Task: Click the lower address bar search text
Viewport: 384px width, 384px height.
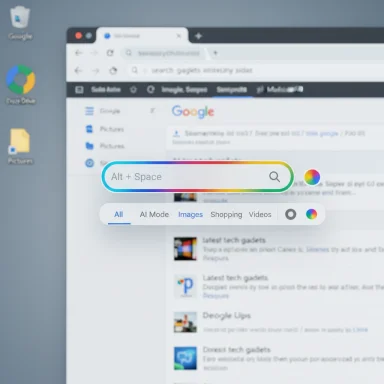Action: coord(202,70)
